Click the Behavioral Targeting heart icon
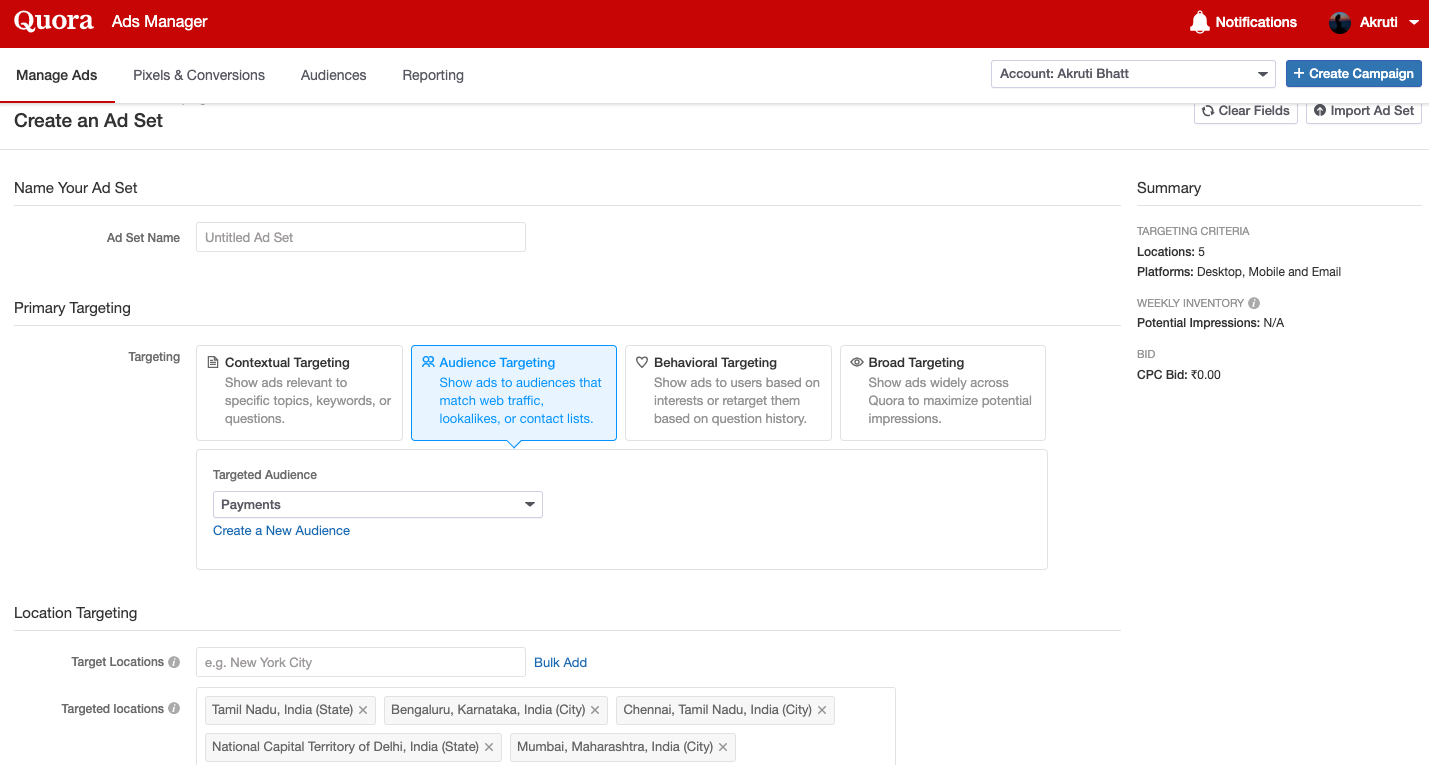 click(642, 362)
